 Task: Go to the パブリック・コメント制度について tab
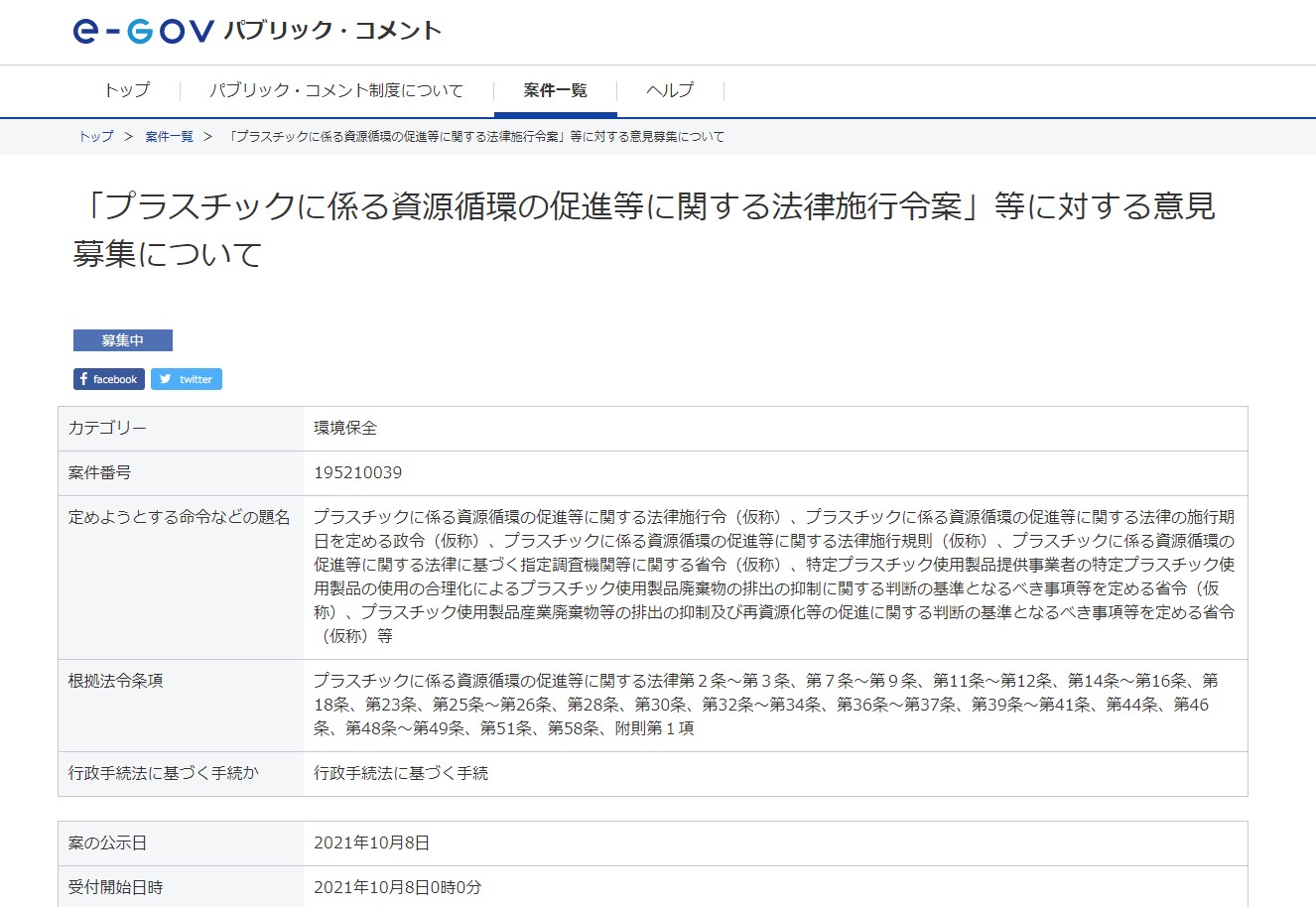point(335,90)
